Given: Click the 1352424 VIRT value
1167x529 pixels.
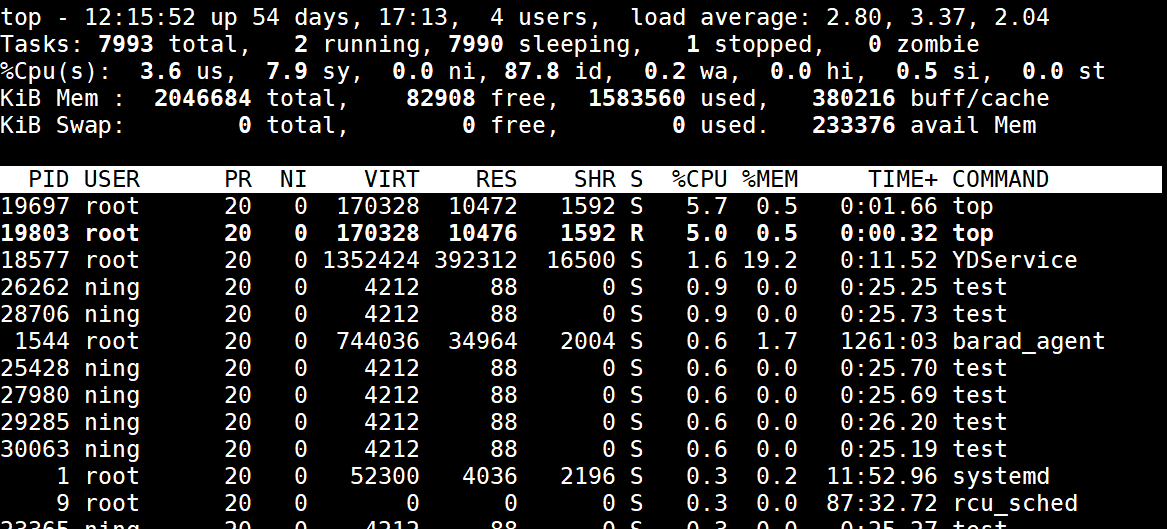Looking at the screenshot, I should [371, 260].
